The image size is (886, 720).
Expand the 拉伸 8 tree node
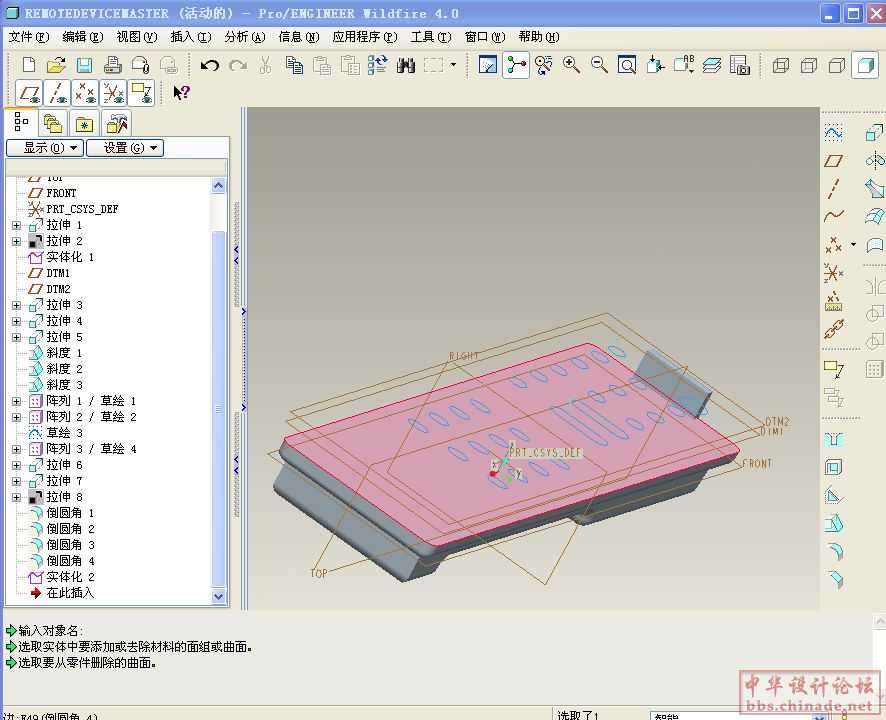click(16, 497)
